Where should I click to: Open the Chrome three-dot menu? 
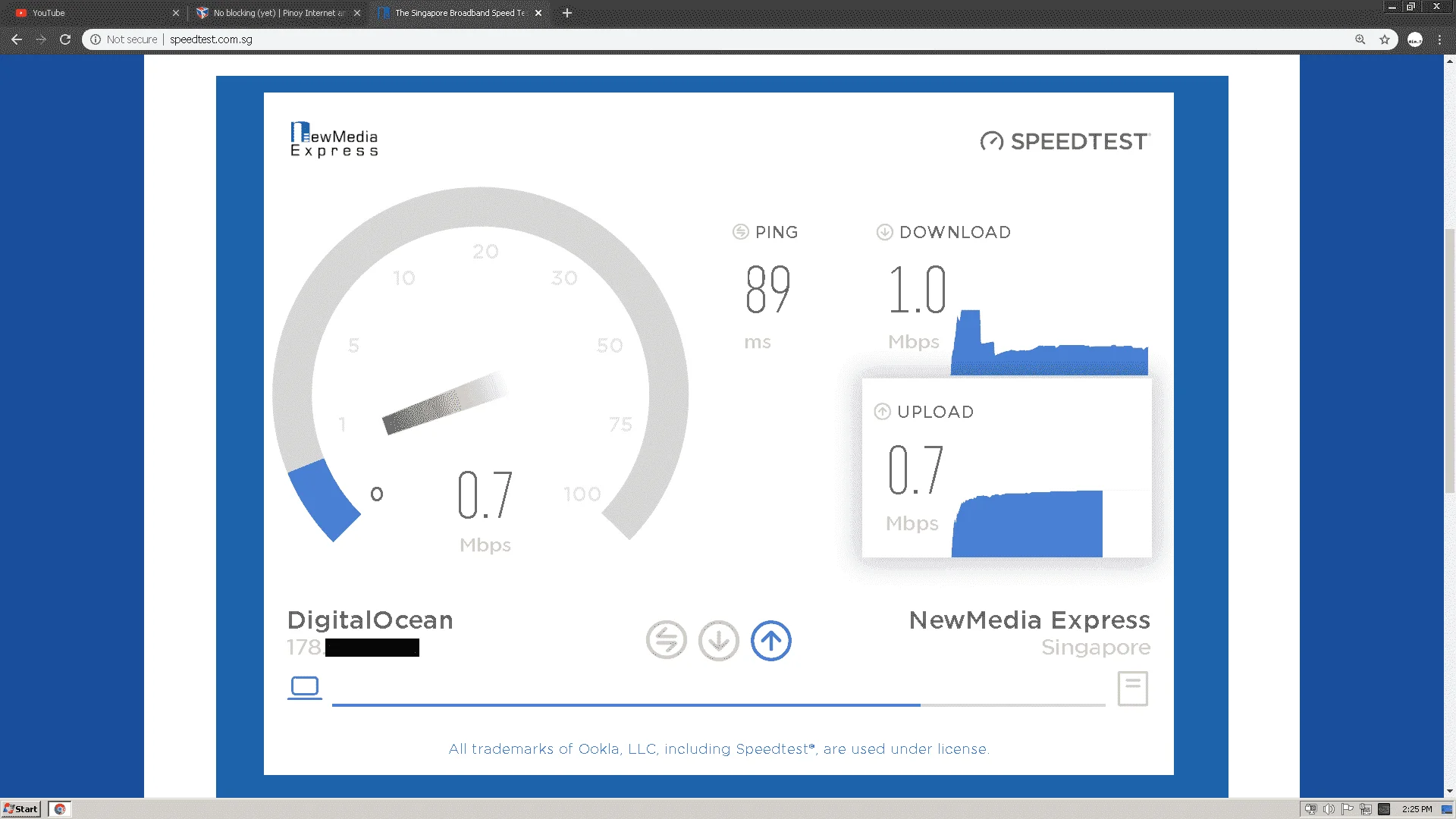coord(1439,39)
